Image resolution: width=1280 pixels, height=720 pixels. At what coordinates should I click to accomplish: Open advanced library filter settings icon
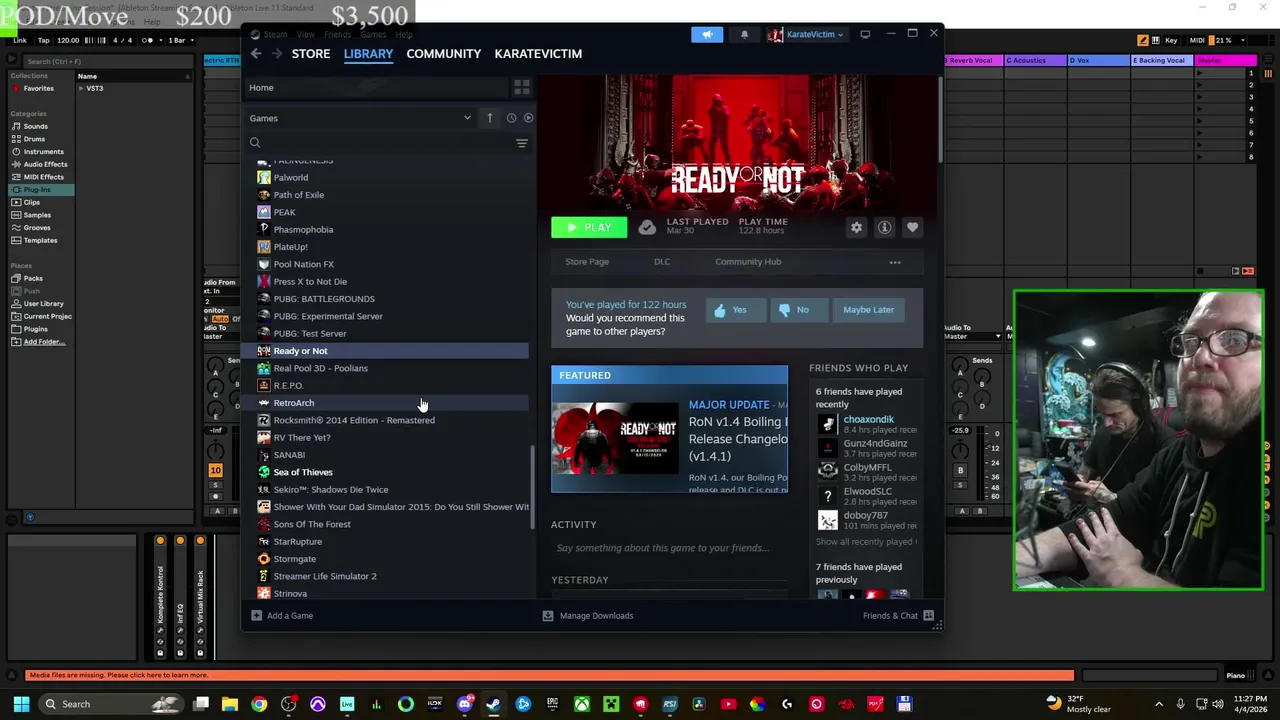point(521,143)
